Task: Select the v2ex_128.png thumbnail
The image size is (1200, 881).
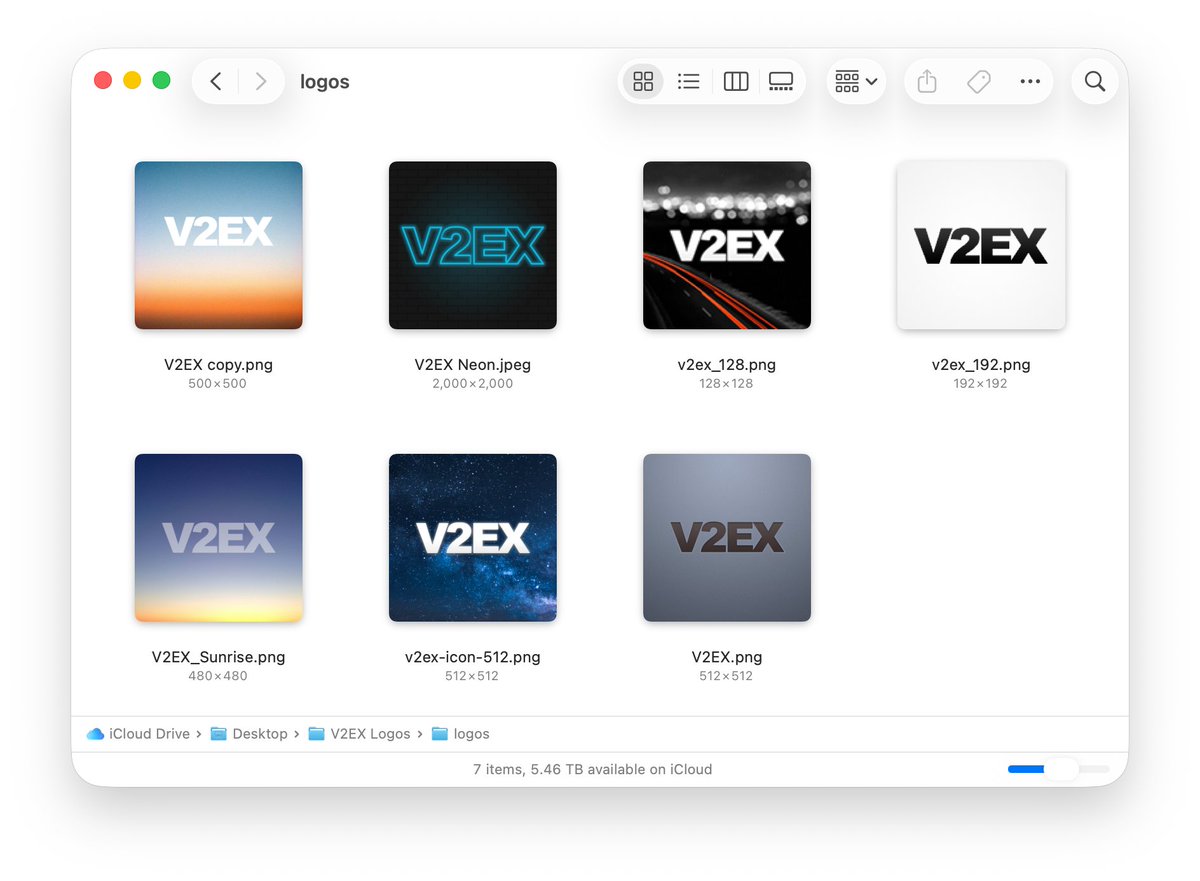Action: pos(727,245)
